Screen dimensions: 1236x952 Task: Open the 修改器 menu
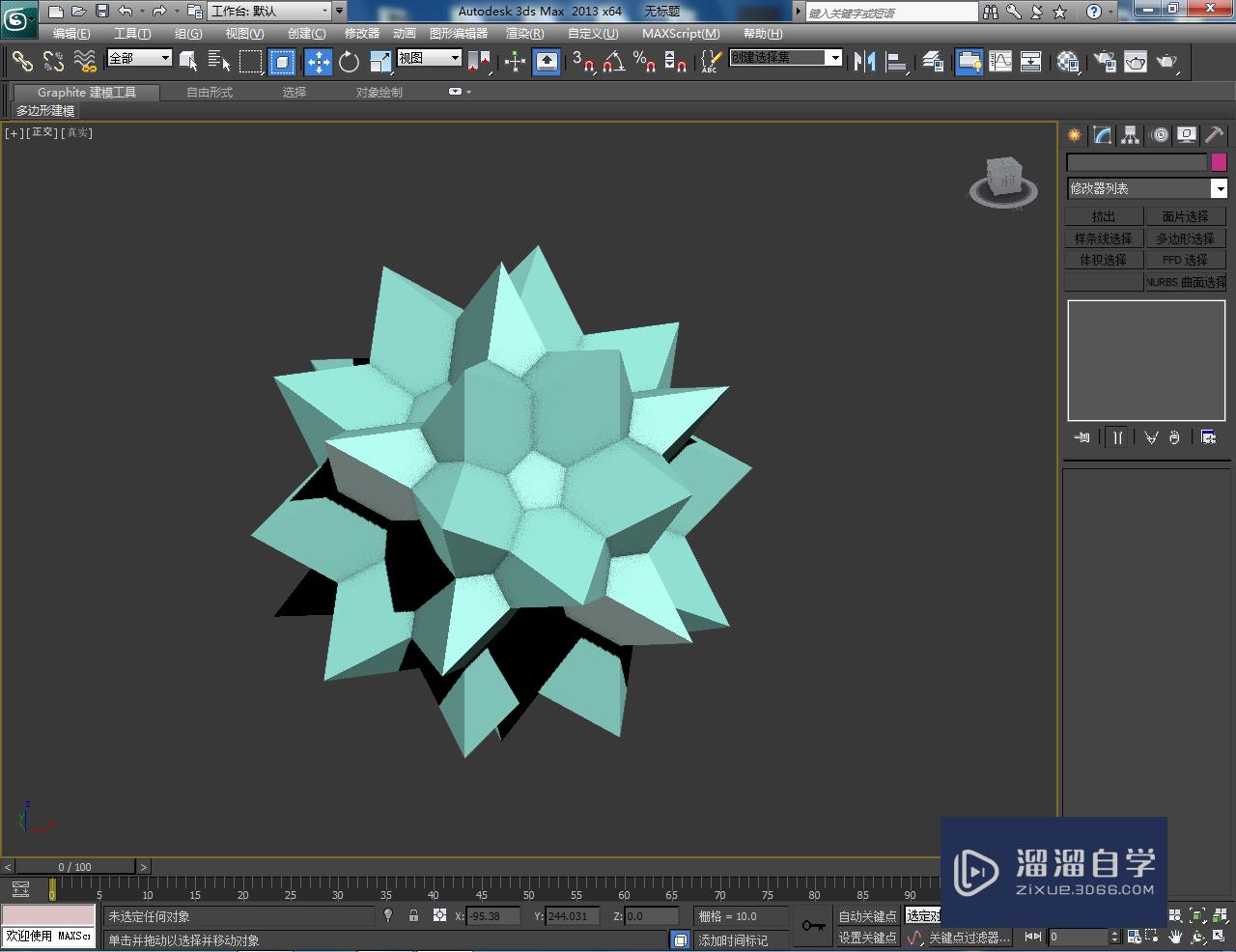click(362, 34)
